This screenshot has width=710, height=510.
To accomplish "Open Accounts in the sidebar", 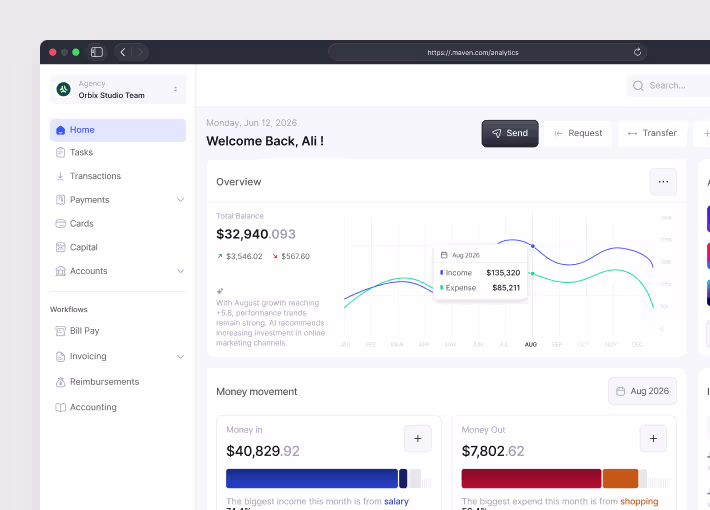I will click(118, 271).
